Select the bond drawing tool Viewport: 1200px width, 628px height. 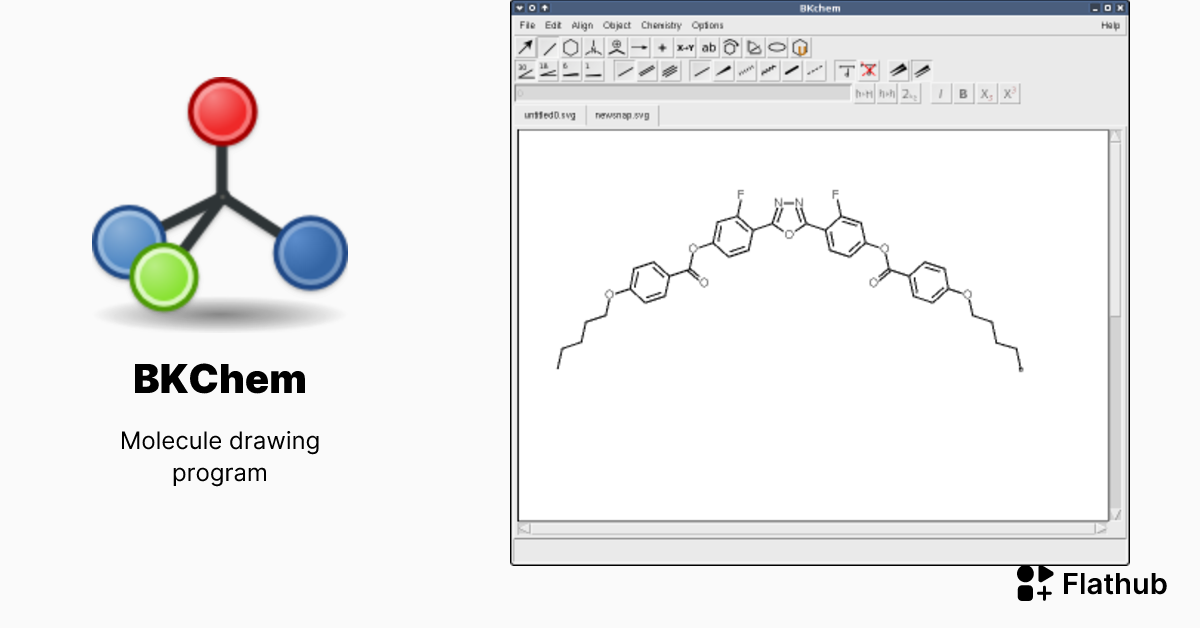coord(549,47)
